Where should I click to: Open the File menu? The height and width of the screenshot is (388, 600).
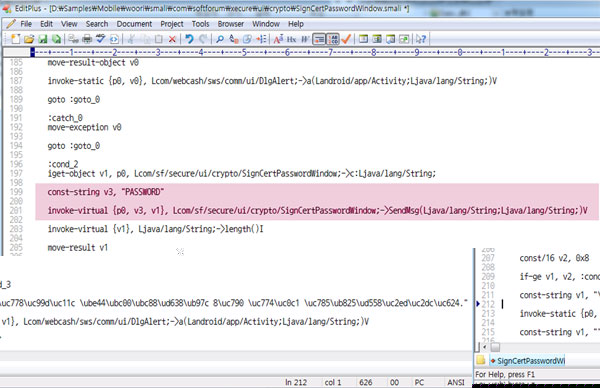[x=26, y=24]
